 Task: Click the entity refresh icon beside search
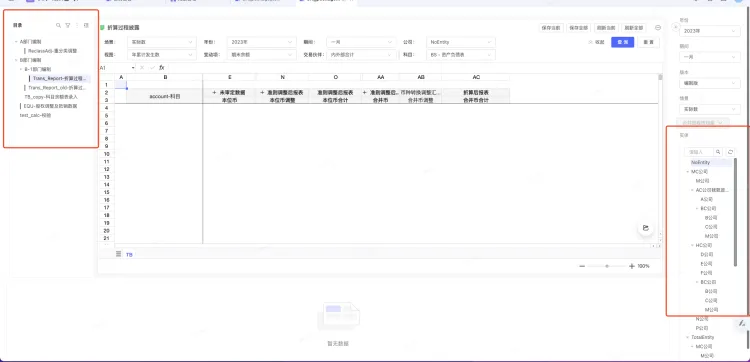(x=730, y=152)
